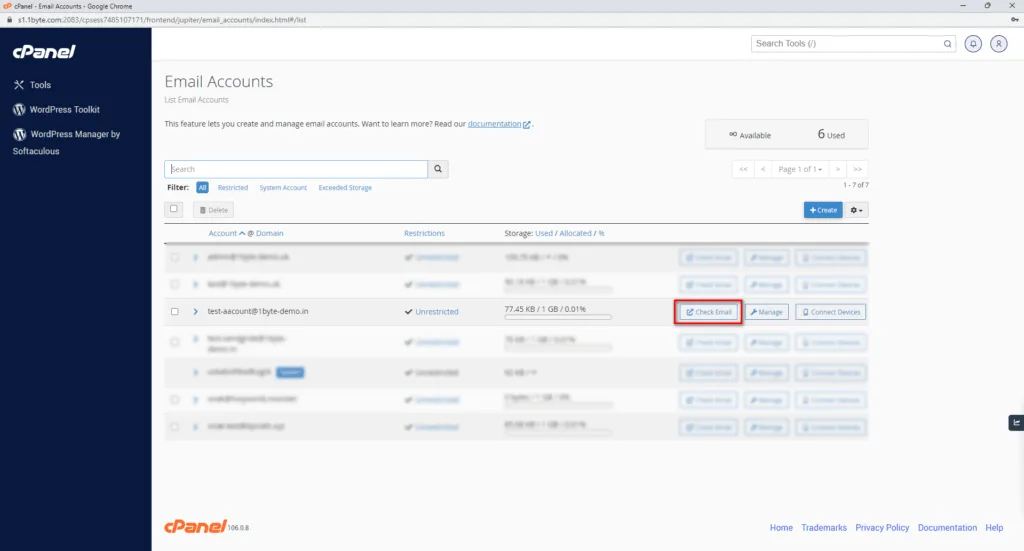
Task: Tick the checkbox for test-aacount@1byte-demo.in
Action: coord(174,311)
